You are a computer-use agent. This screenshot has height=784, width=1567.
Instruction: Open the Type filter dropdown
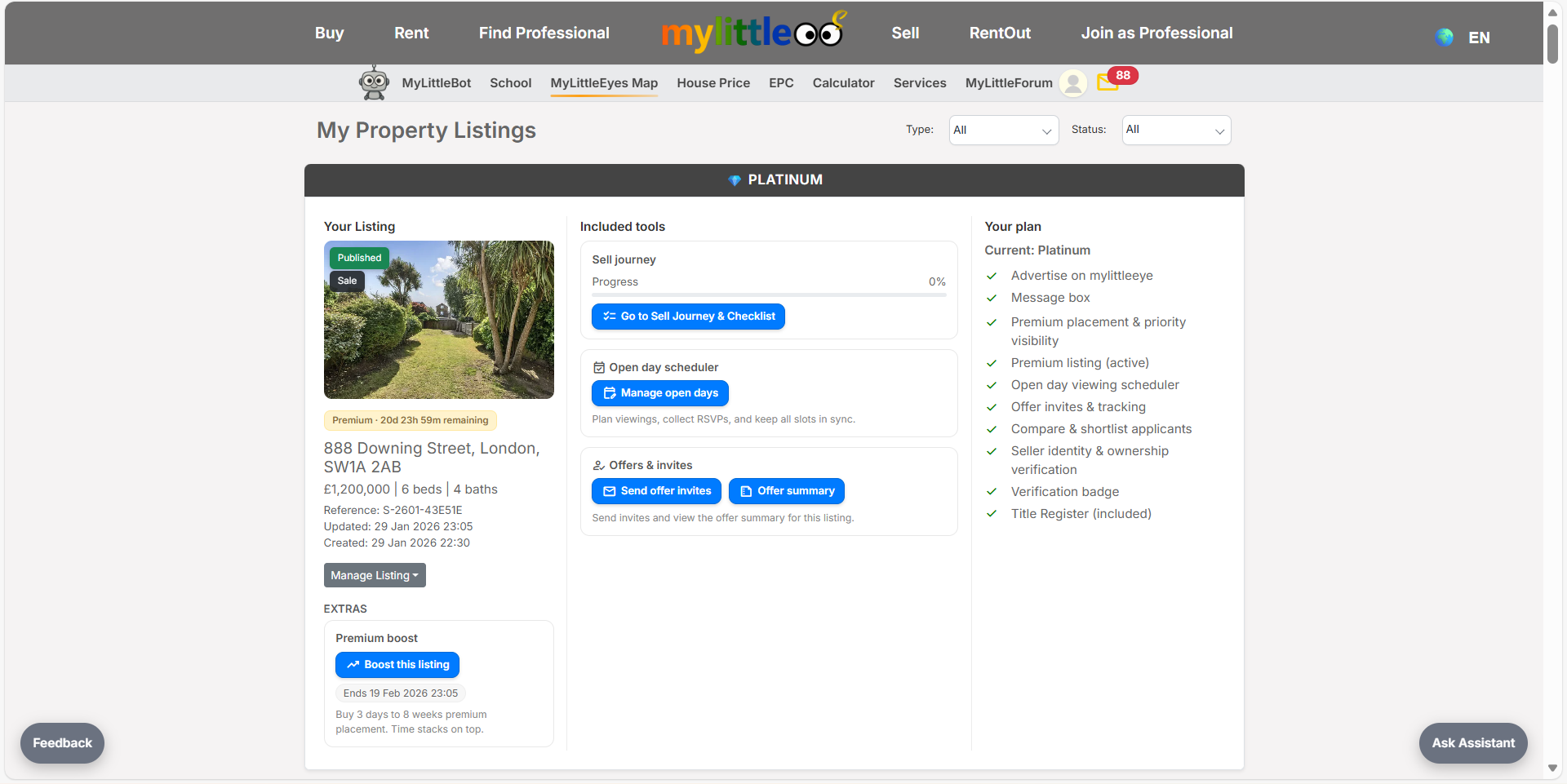coord(1002,130)
